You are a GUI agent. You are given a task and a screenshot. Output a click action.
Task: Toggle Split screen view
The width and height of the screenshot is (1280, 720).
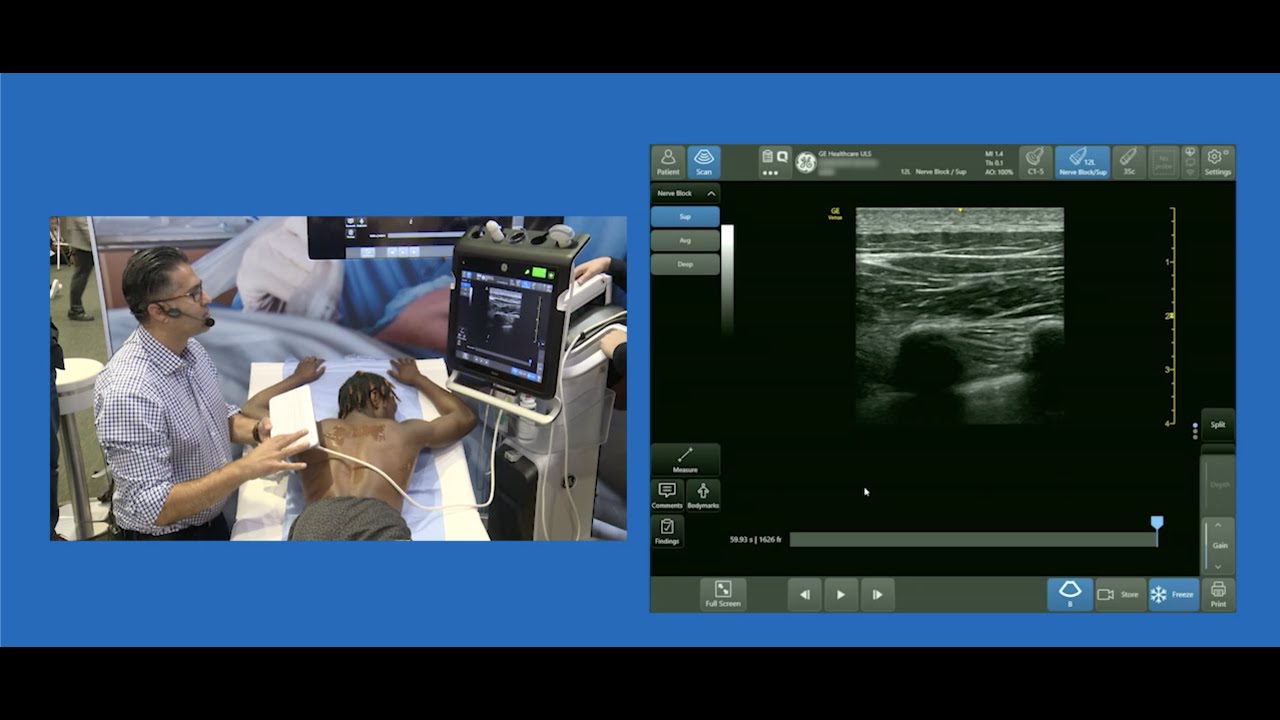tap(1218, 425)
